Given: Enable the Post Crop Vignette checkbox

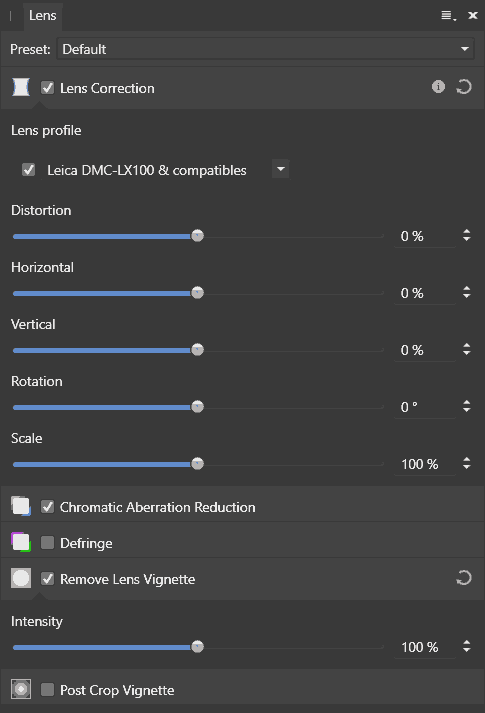Looking at the screenshot, I should (48, 690).
